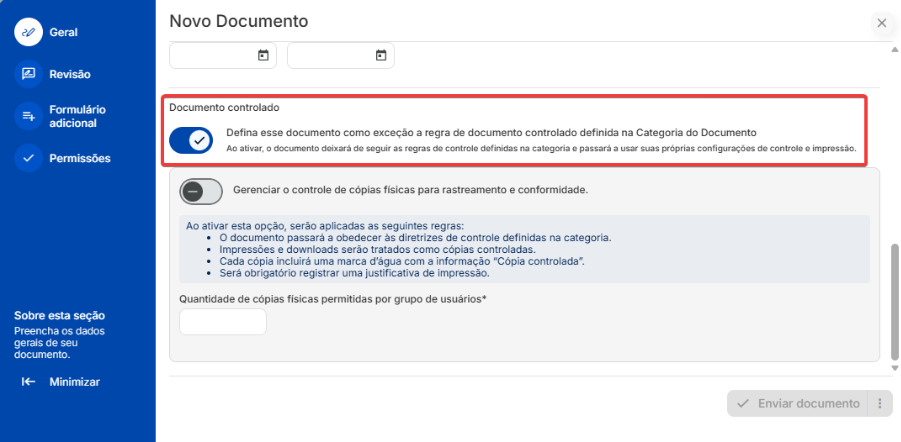The image size is (901, 442).
Task: Click the Minimizar collapse arrow icon
Action: [28, 382]
